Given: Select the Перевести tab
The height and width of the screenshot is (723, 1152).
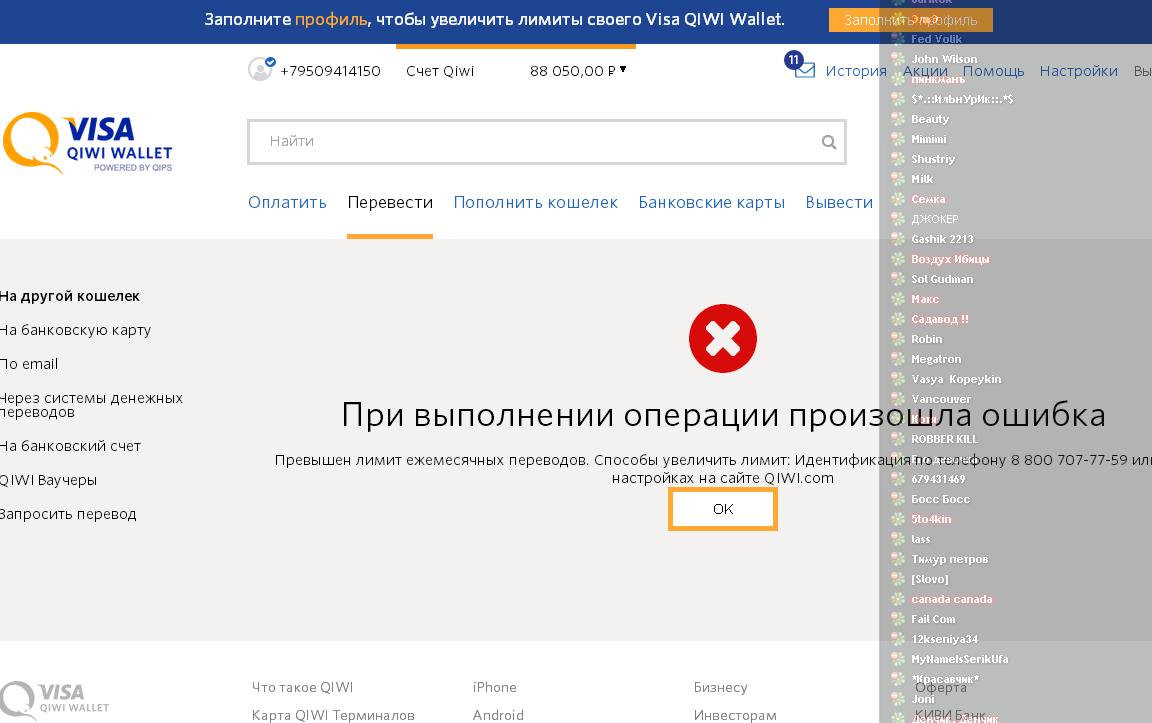Looking at the screenshot, I should coord(390,203).
